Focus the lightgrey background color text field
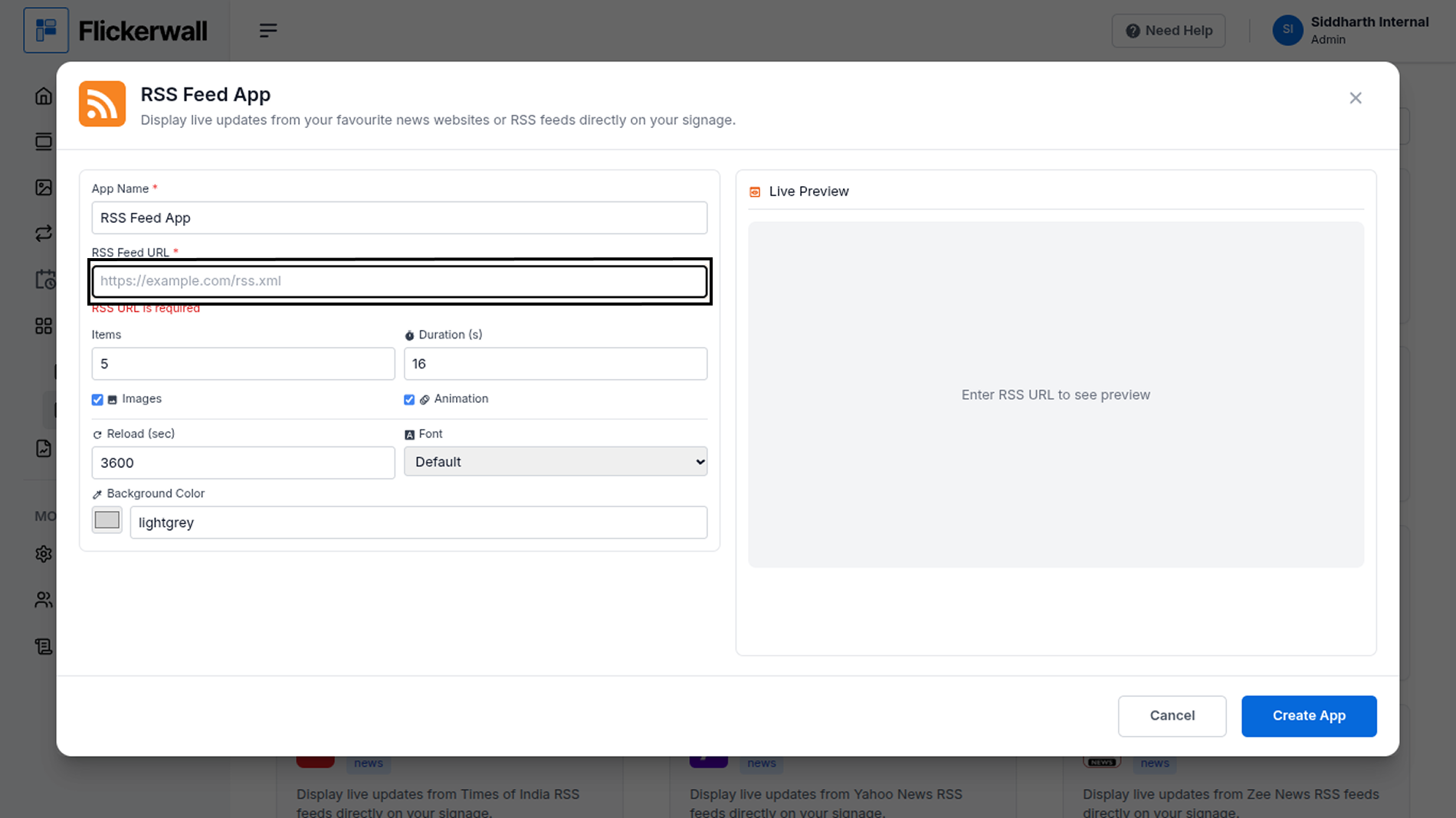This screenshot has width=1456, height=818. 418,522
